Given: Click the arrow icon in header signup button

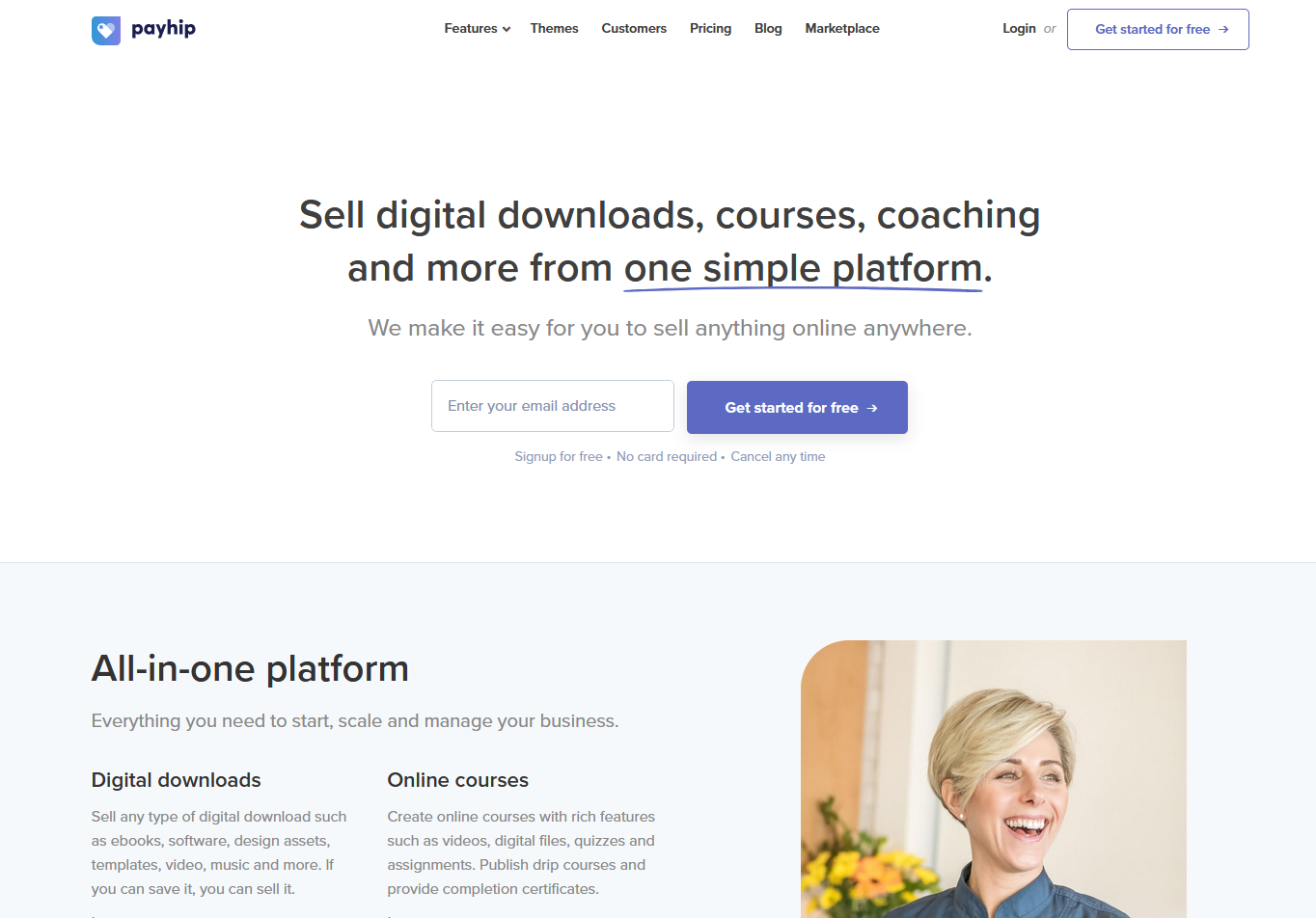Looking at the screenshot, I should pos(1223,30).
